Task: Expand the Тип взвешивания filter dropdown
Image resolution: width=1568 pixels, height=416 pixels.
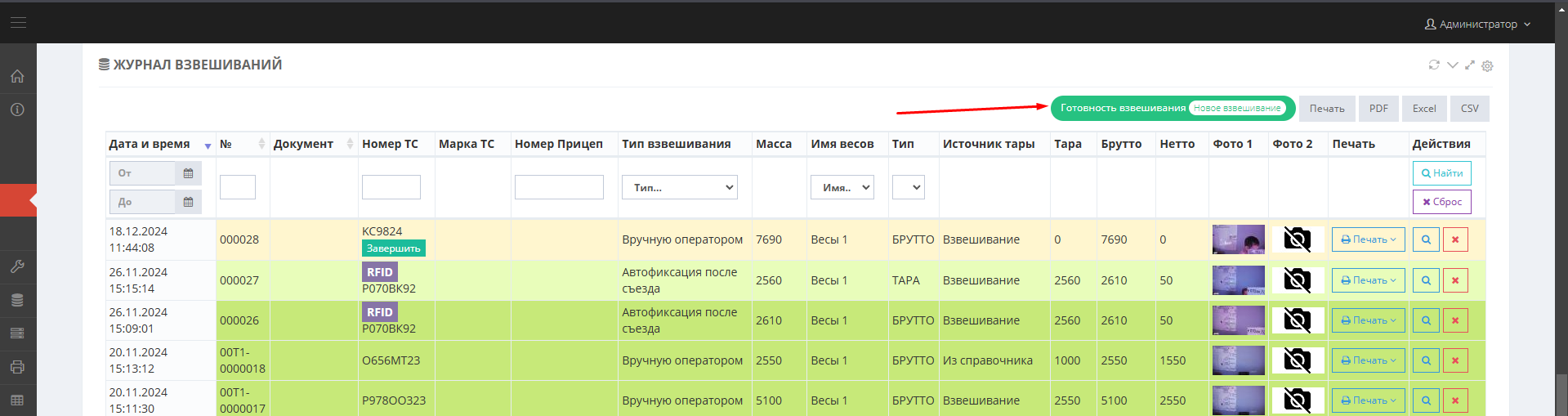Action: pos(680,187)
